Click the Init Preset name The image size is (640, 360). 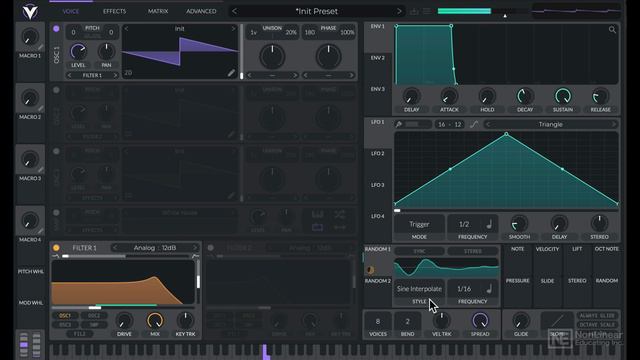317,11
